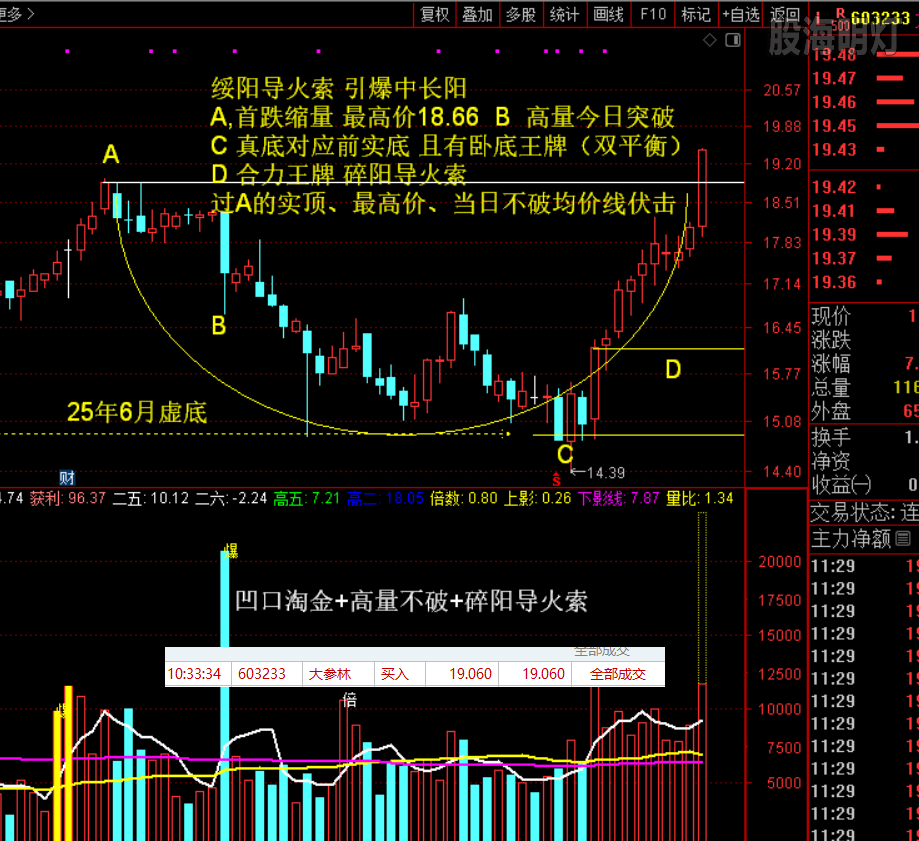Click the 涨幅 change percent label
The height and width of the screenshot is (841, 919).
830,363
